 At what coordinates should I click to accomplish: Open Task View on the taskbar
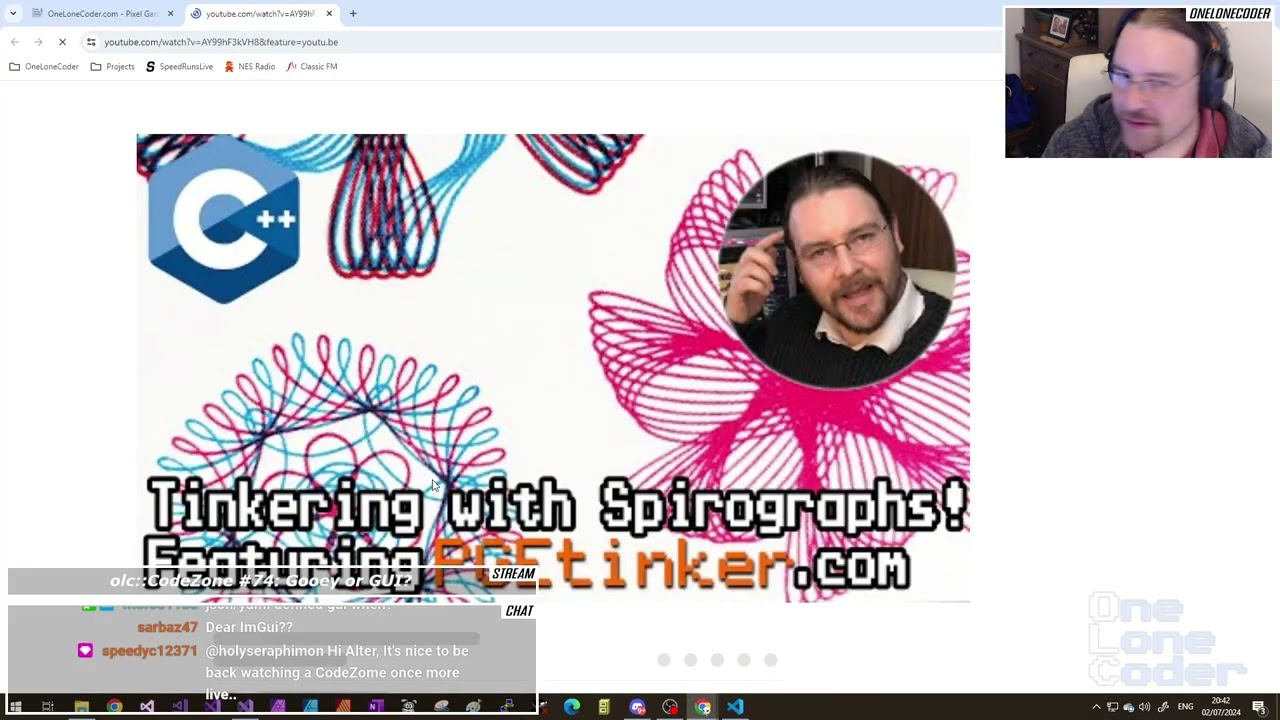tap(47, 707)
